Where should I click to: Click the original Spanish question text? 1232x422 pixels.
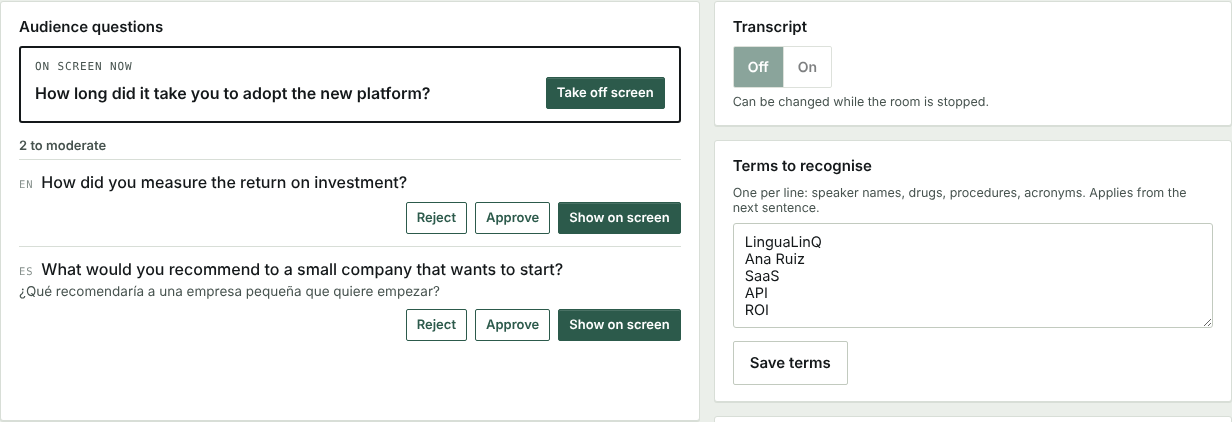point(229,291)
